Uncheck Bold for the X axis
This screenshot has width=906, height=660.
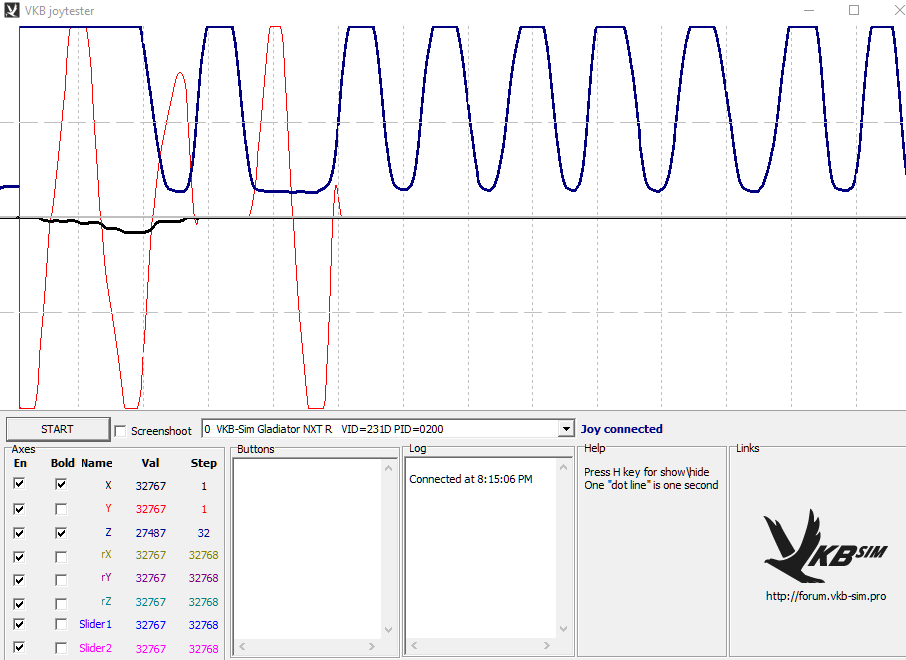point(61,484)
